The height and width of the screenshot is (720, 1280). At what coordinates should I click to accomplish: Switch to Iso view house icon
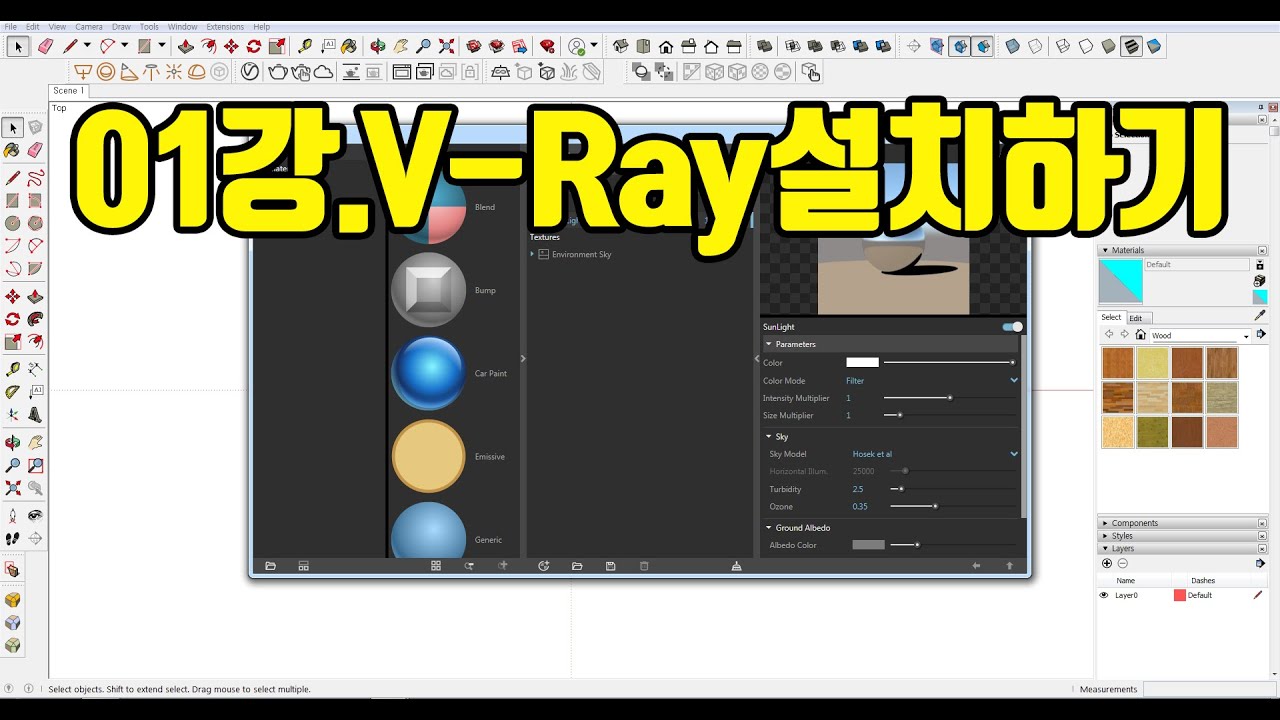(x=620, y=46)
